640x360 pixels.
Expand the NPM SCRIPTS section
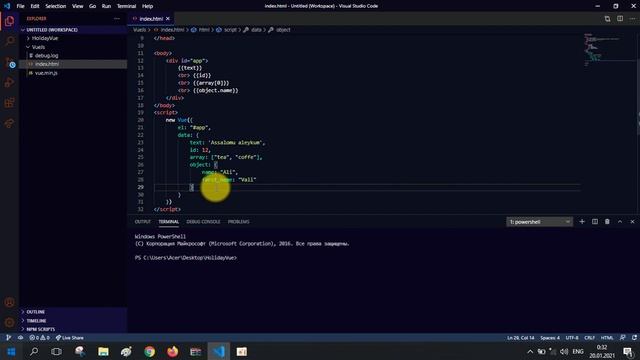(x=73, y=329)
